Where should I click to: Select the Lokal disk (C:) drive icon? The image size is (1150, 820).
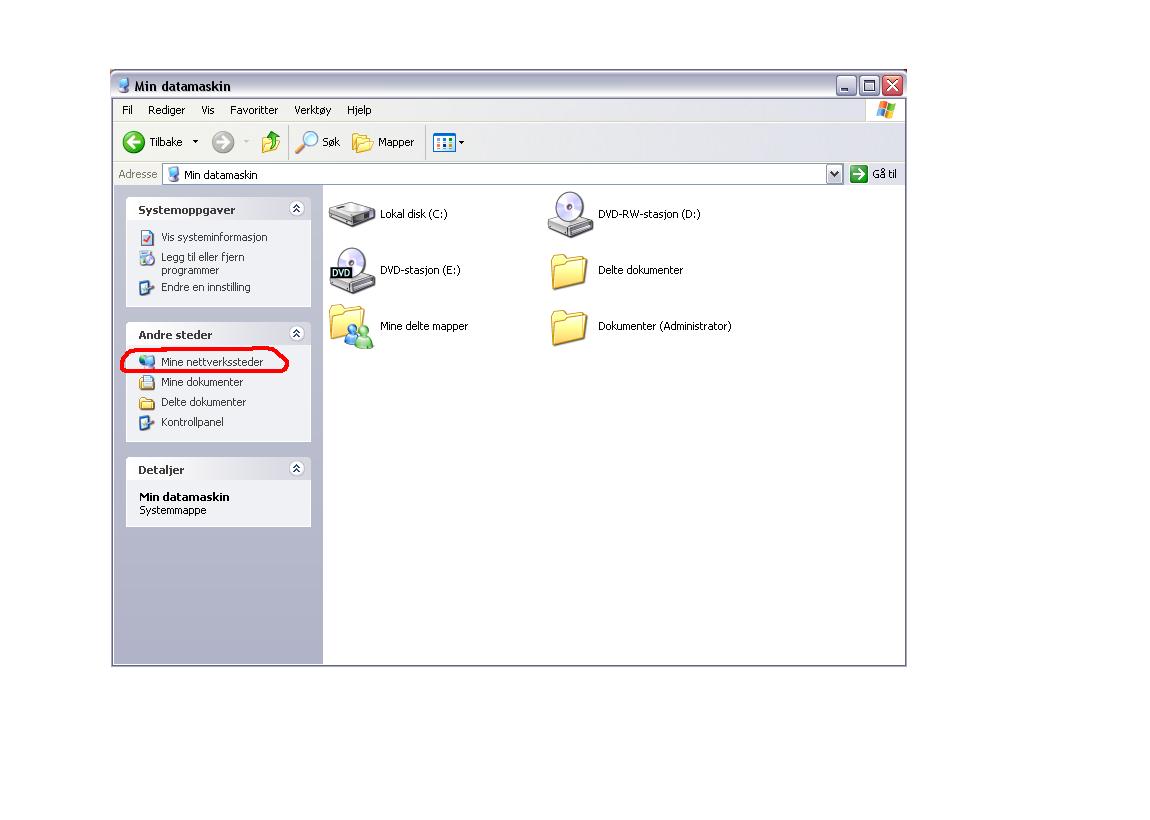(352, 214)
